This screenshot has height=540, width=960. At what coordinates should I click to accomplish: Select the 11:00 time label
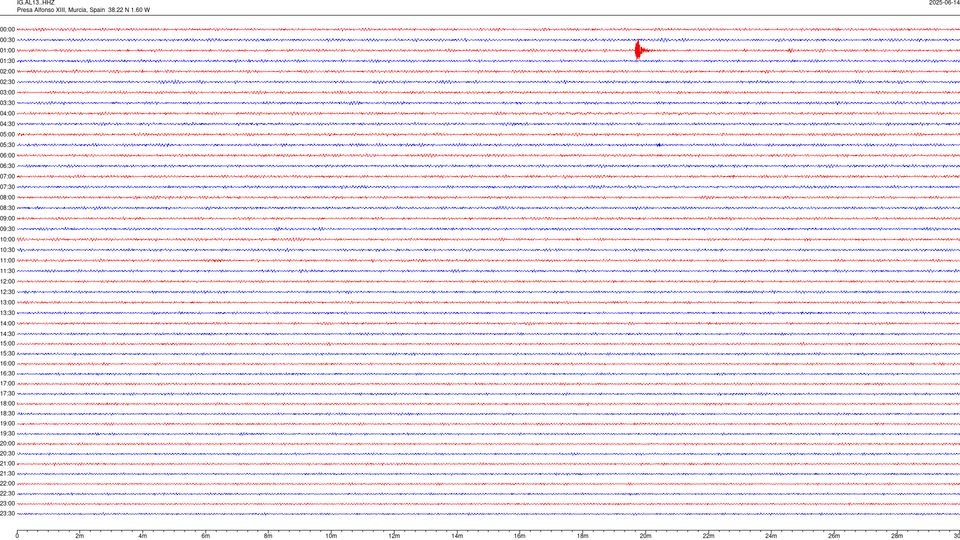click(7, 261)
